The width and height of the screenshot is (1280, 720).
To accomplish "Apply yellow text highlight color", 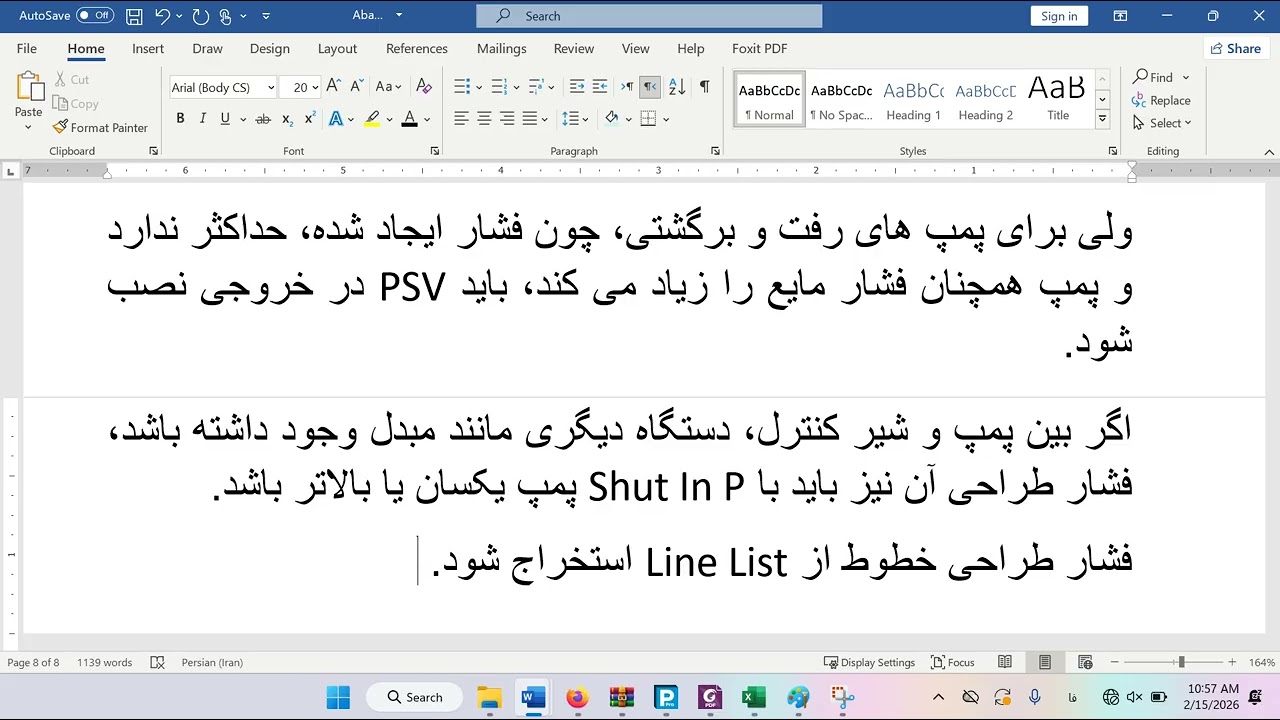I will (372, 119).
